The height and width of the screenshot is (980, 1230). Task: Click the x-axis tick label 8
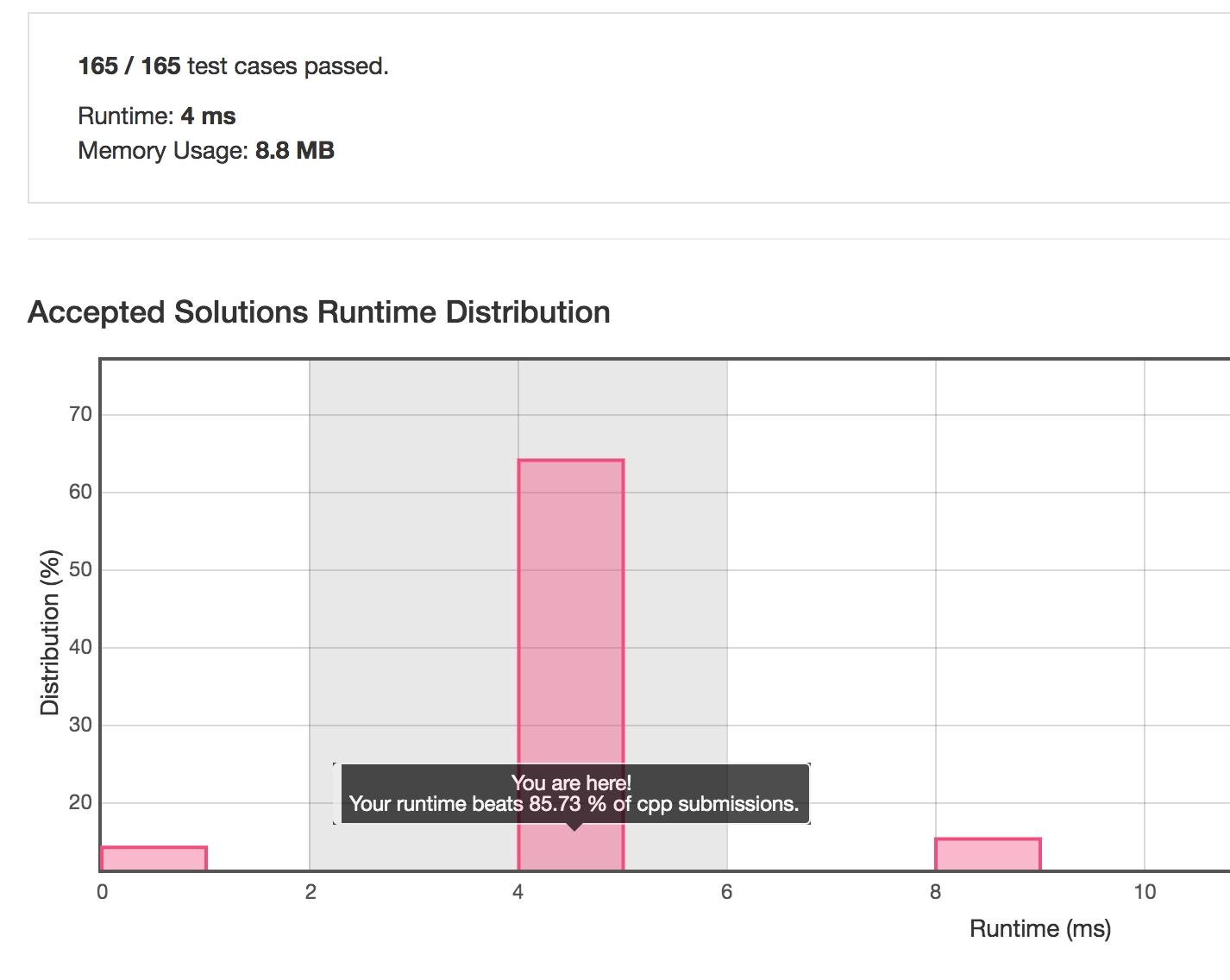pos(935,892)
